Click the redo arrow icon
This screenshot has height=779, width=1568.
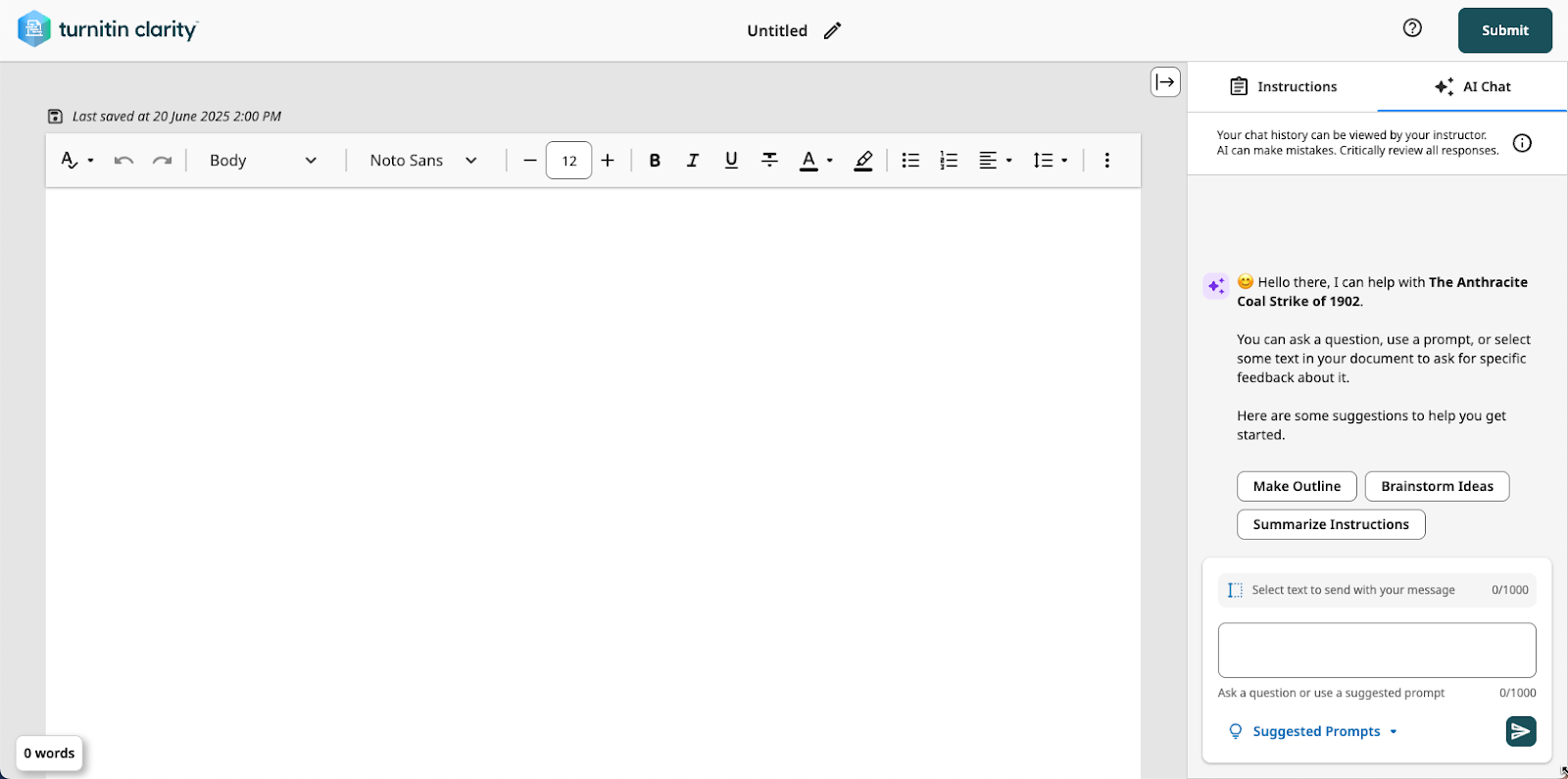pyautogui.click(x=163, y=161)
